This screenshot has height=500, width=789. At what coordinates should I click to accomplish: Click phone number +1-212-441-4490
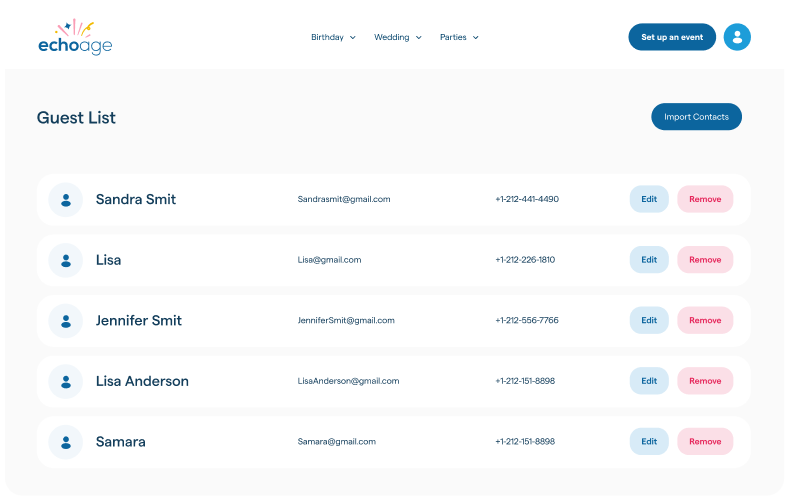pyautogui.click(x=527, y=199)
